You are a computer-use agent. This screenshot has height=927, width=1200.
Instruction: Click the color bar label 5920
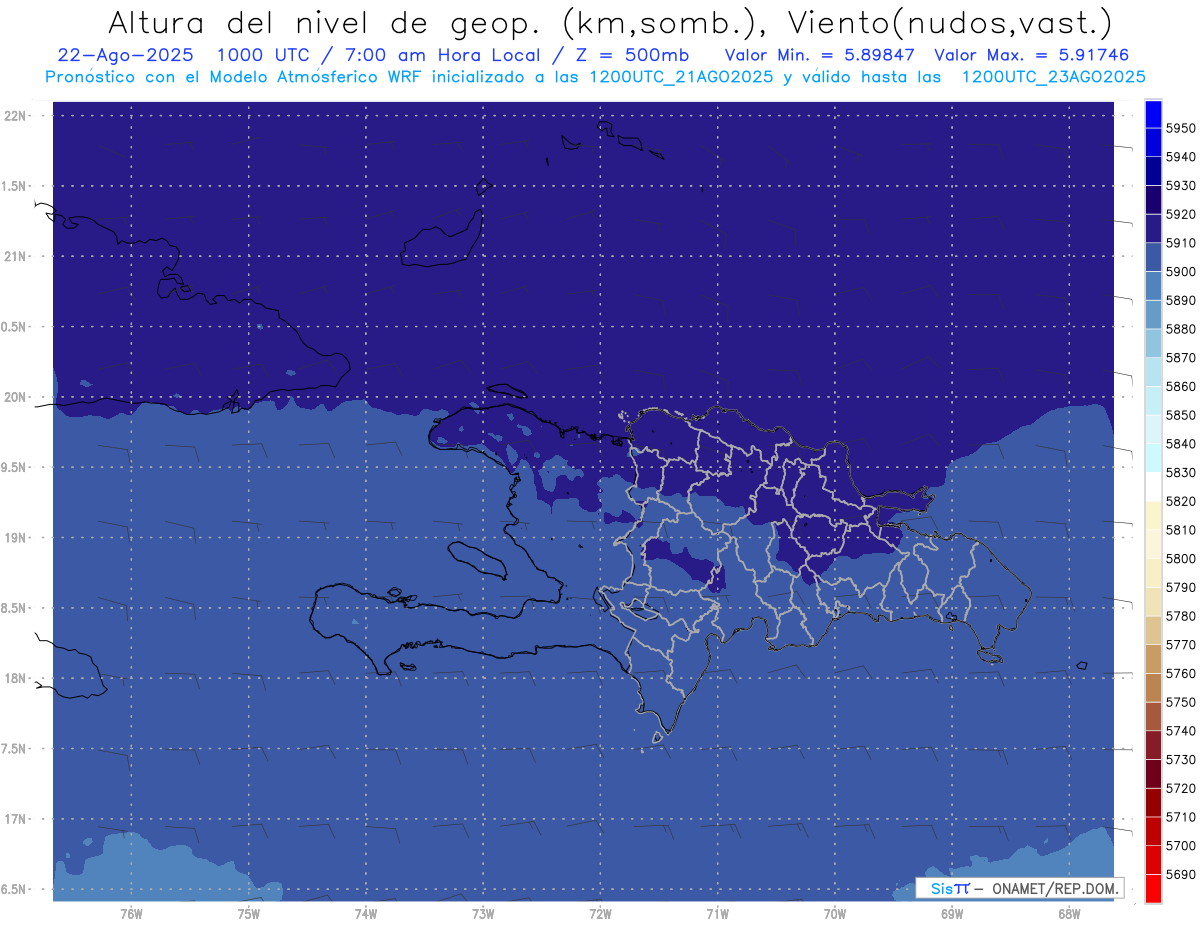coord(1180,215)
